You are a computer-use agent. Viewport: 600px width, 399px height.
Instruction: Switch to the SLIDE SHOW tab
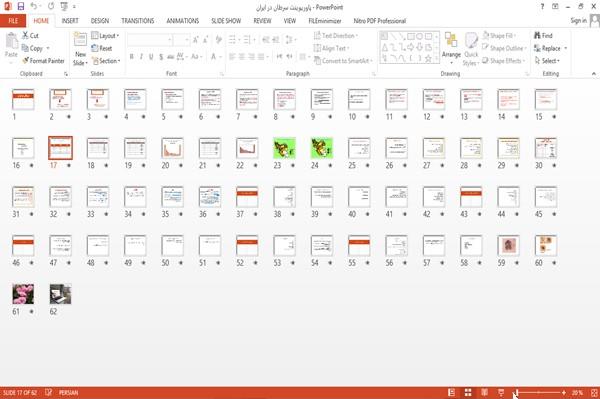(226, 21)
